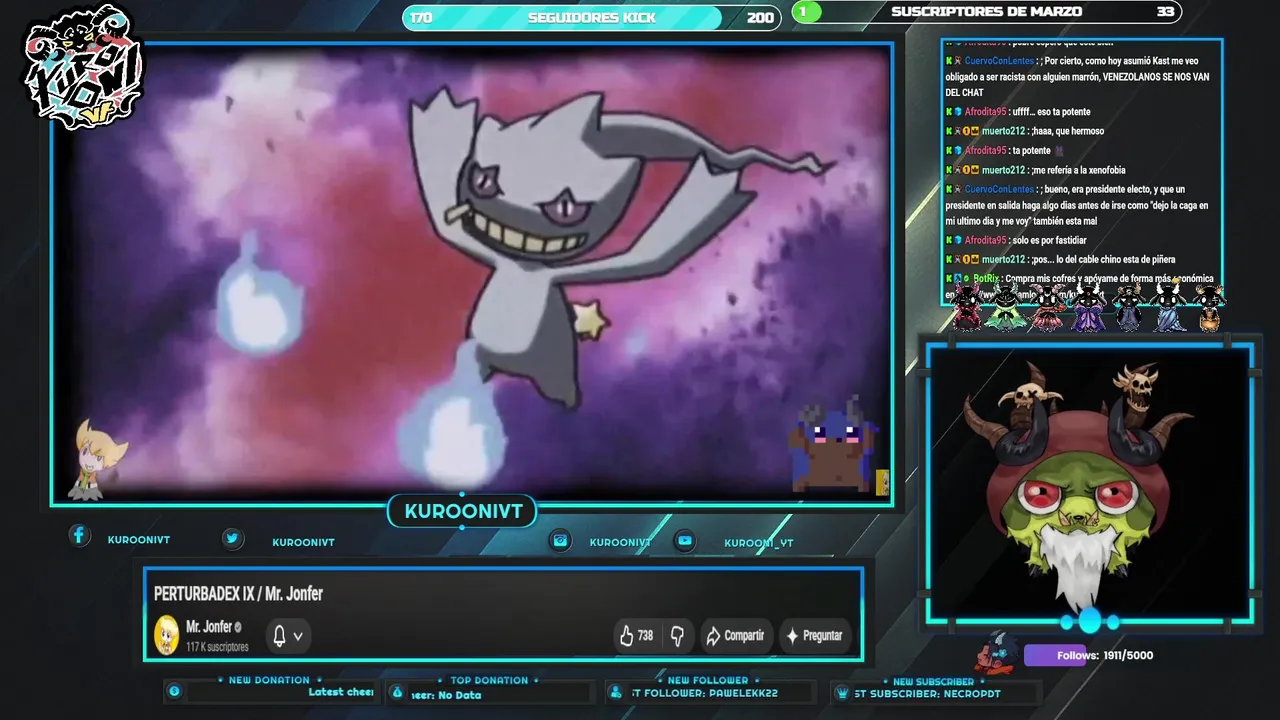
Task: Click the Seguidores Kick progress bar
Action: tap(591, 17)
